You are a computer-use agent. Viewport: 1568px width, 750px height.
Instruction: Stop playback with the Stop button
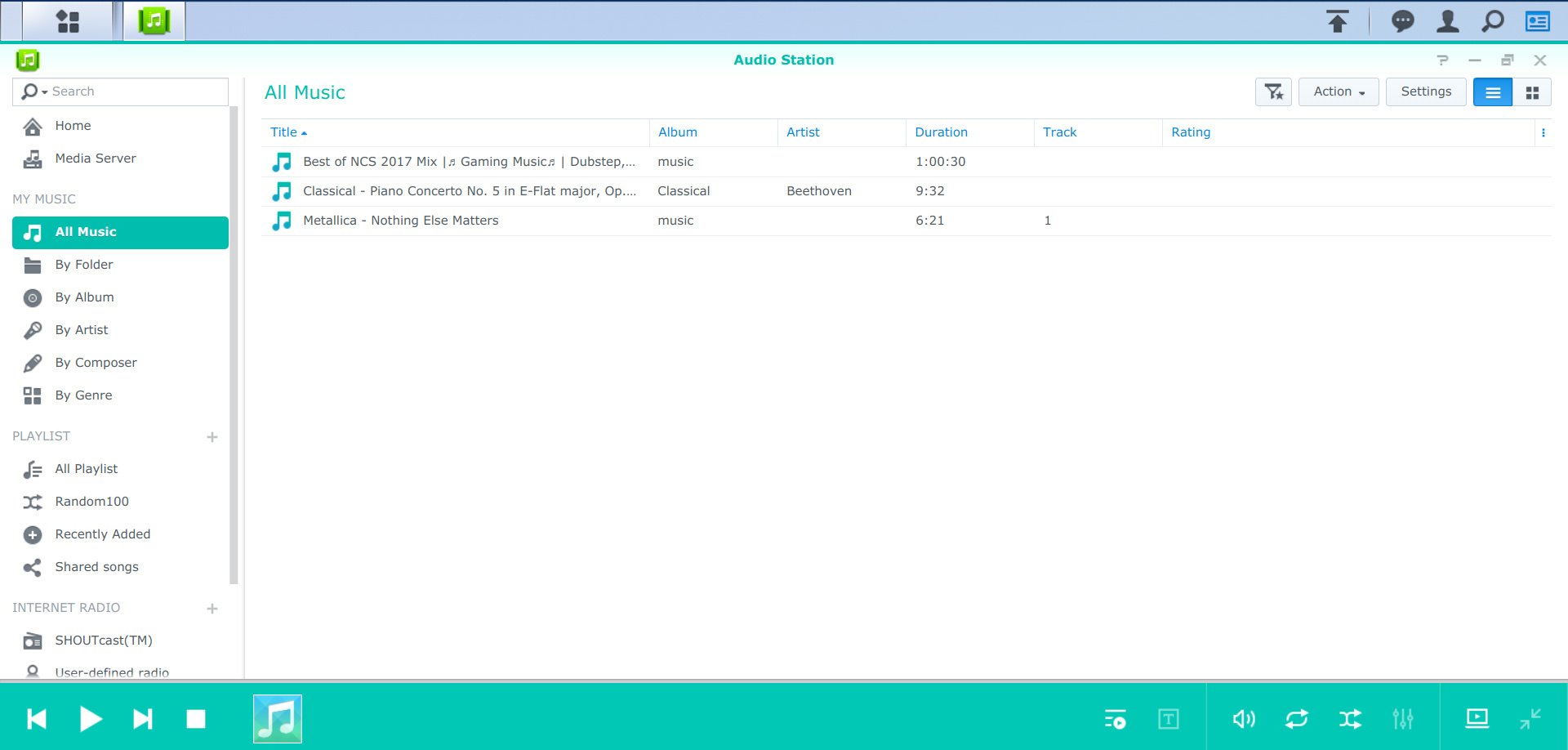[x=196, y=719]
